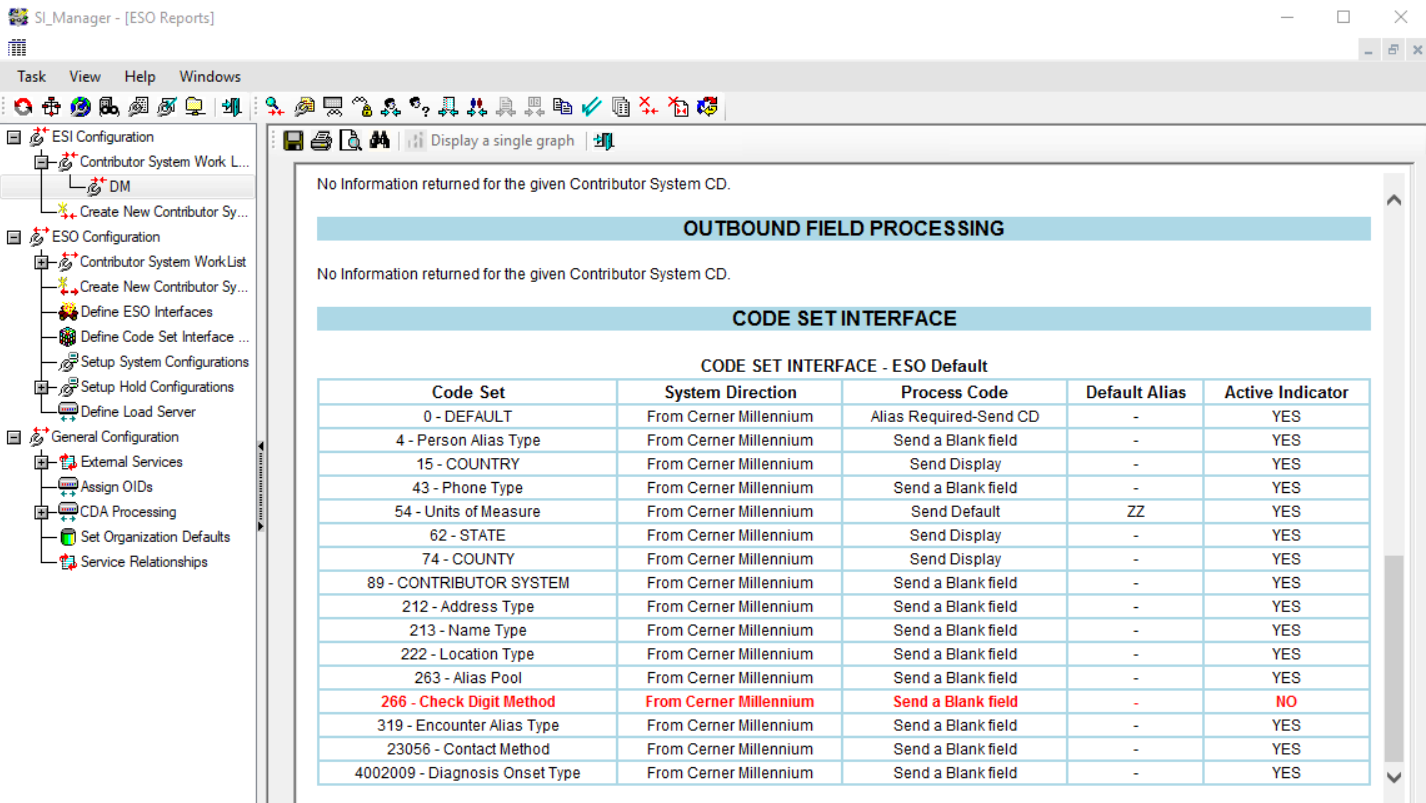Click the folder with wrench toolbar icon
This screenshot has width=1426, height=803.
(304, 107)
